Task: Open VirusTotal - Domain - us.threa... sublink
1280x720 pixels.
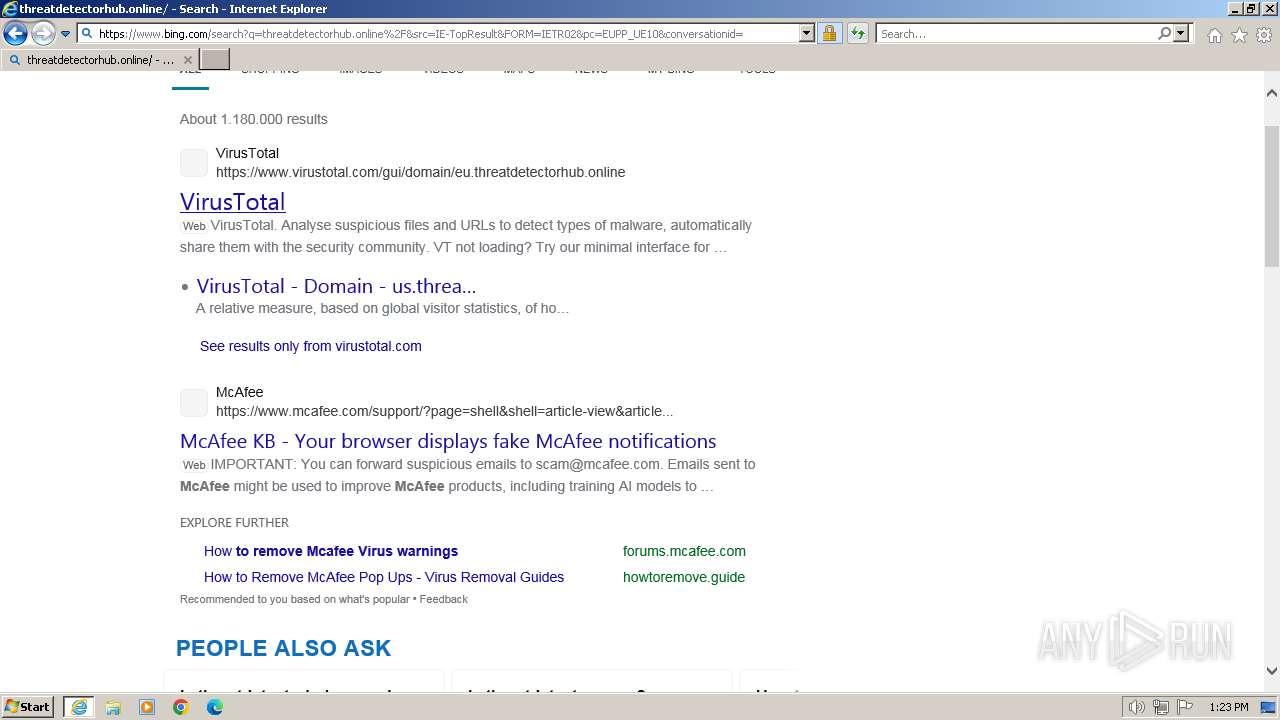Action: (x=336, y=286)
